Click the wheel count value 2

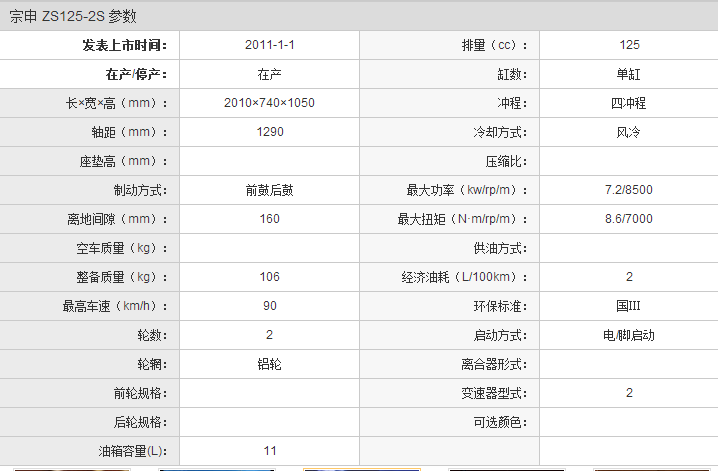(x=269, y=335)
